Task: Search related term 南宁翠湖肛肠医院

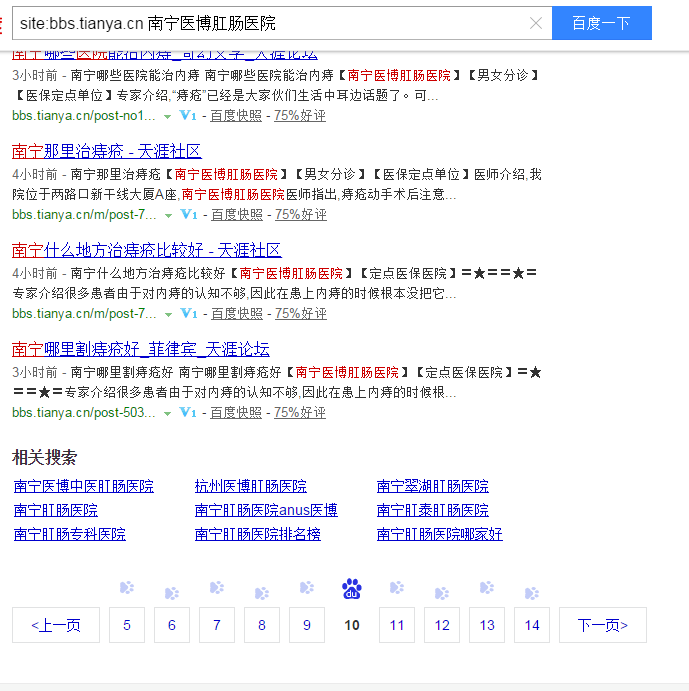Action: click(x=433, y=486)
